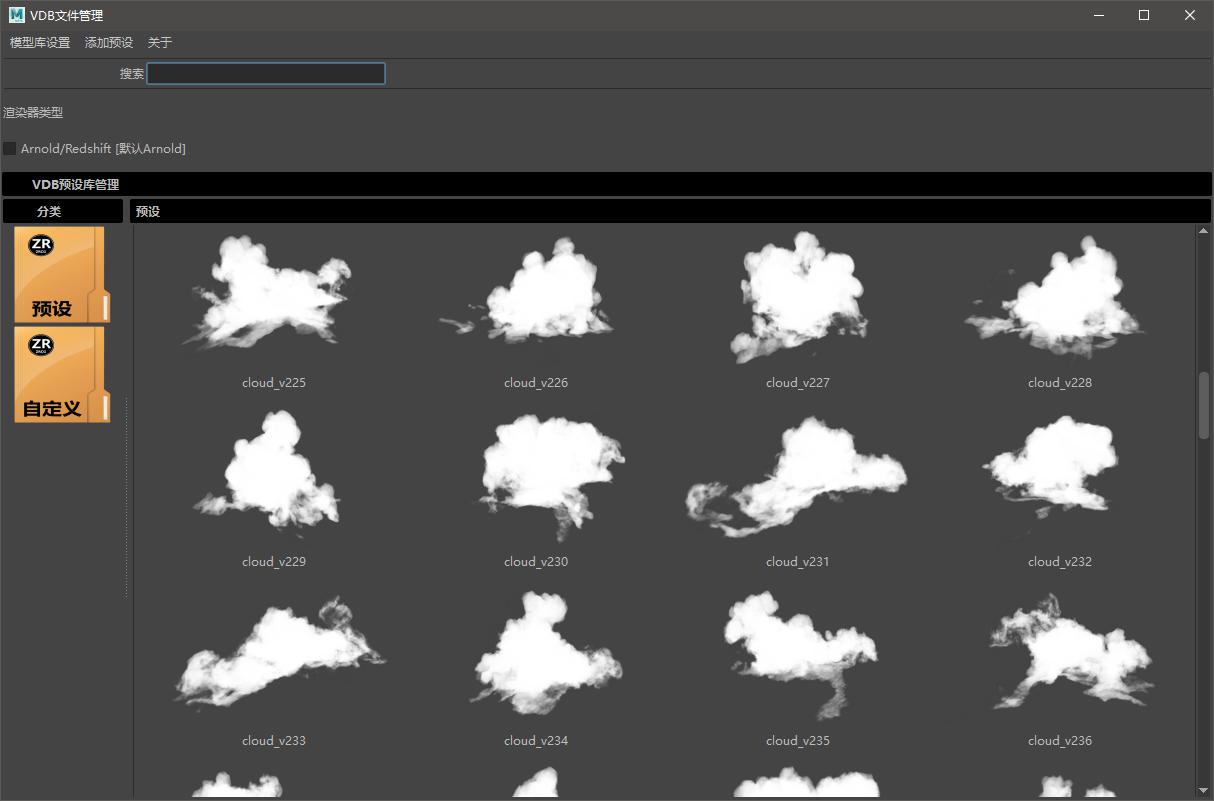Click the cloud_v233 cloud preset
This screenshot has width=1214, height=801.
(273, 655)
